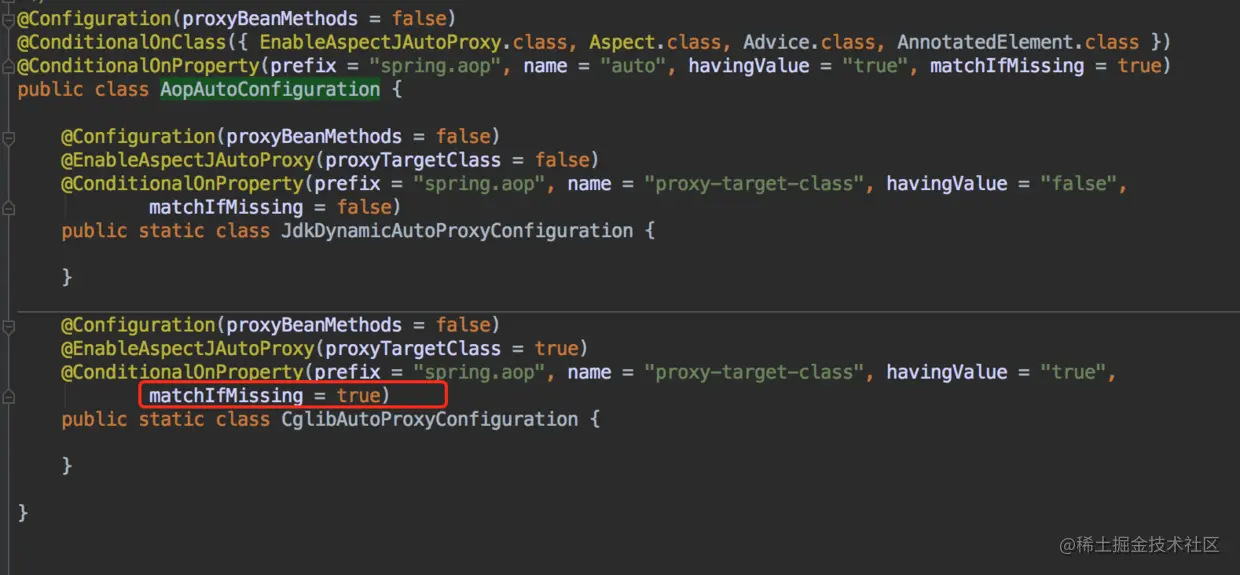This screenshot has width=1240, height=575.
Task: Toggle fold marker beside matchIfMissing = false line
Action: (x=8, y=208)
